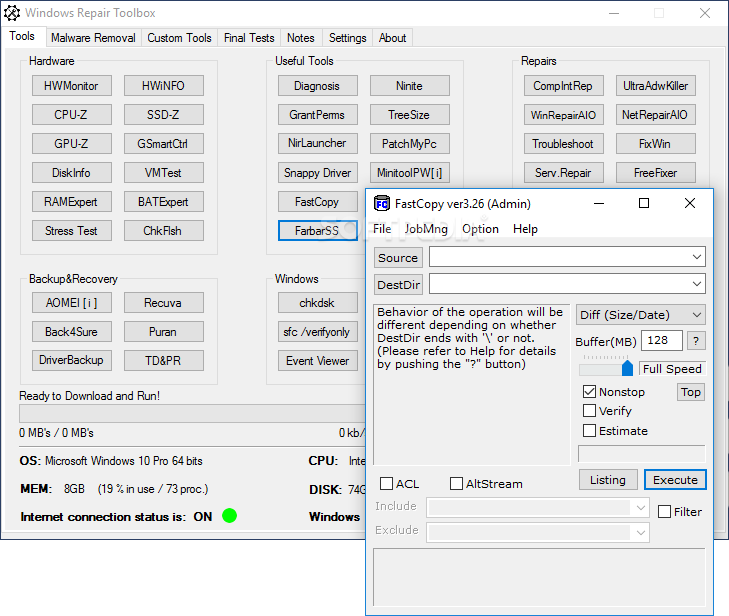The height and width of the screenshot is (616, 729).
Task: Click the status field below Estimate
Action: pos(642,453)
